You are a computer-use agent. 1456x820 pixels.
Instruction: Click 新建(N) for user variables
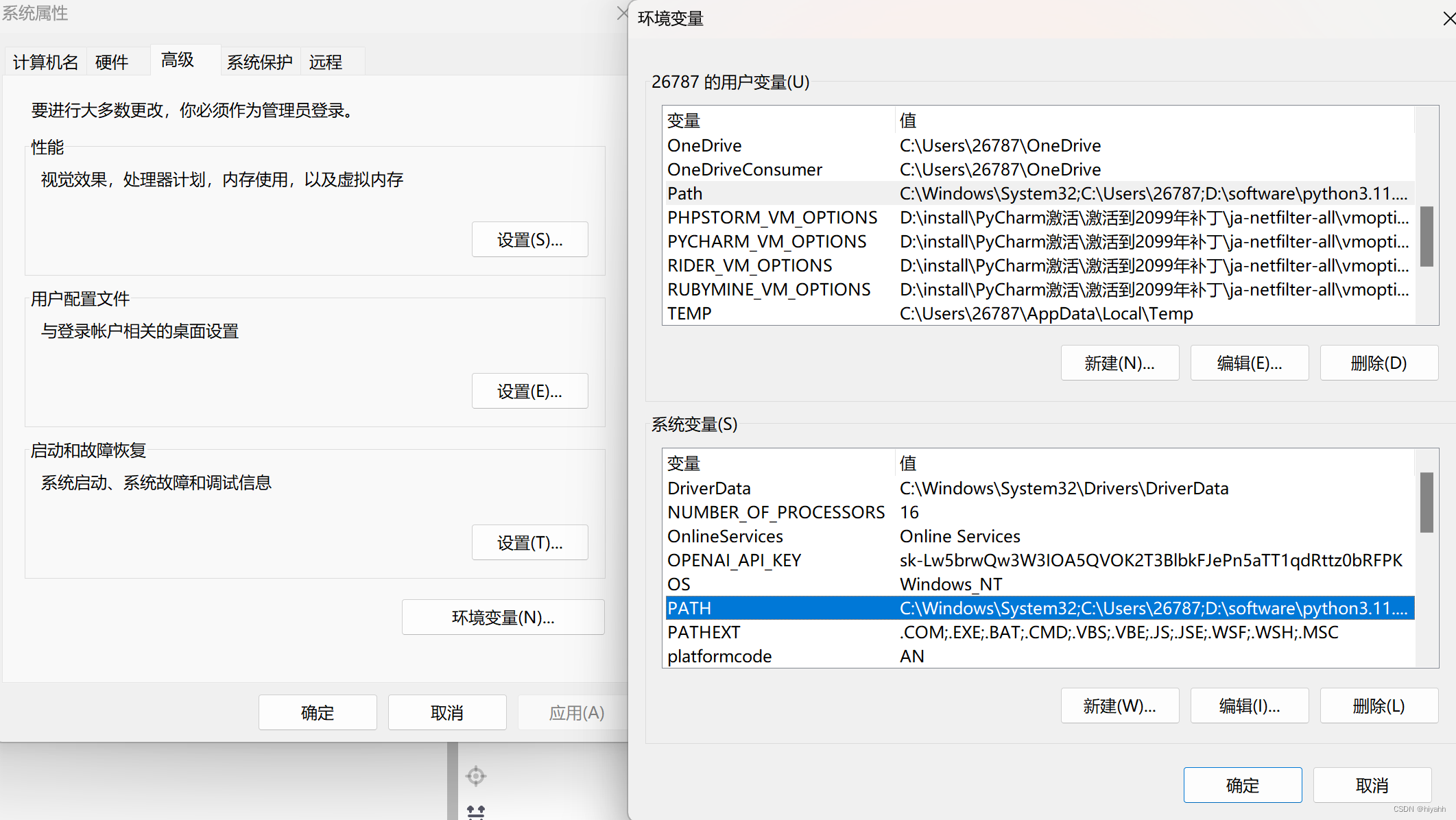pyautogui.click(x=1119, y=363)
